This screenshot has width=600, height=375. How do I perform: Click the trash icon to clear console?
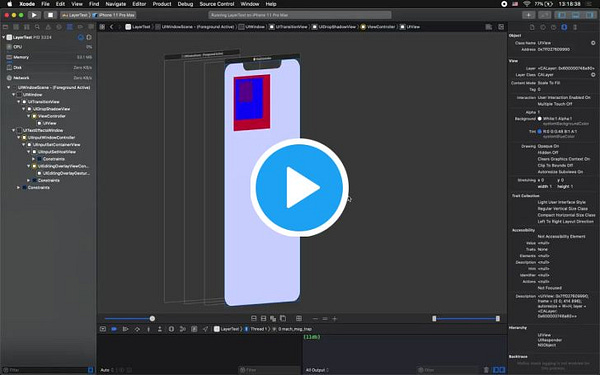coord(486,370)
